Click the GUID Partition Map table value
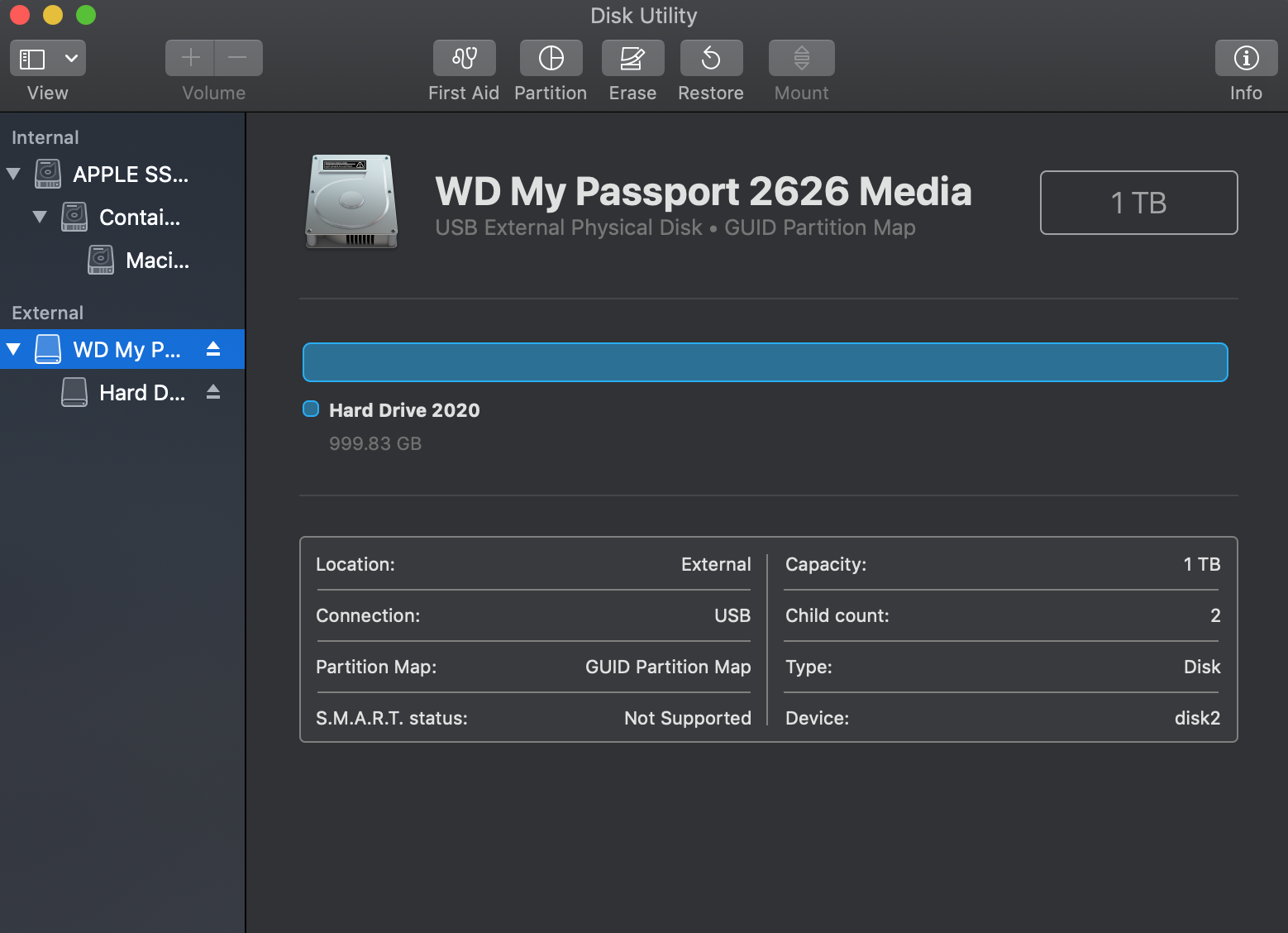The height and width of the screenshot is (933, 1288). [x=668, y=667]
